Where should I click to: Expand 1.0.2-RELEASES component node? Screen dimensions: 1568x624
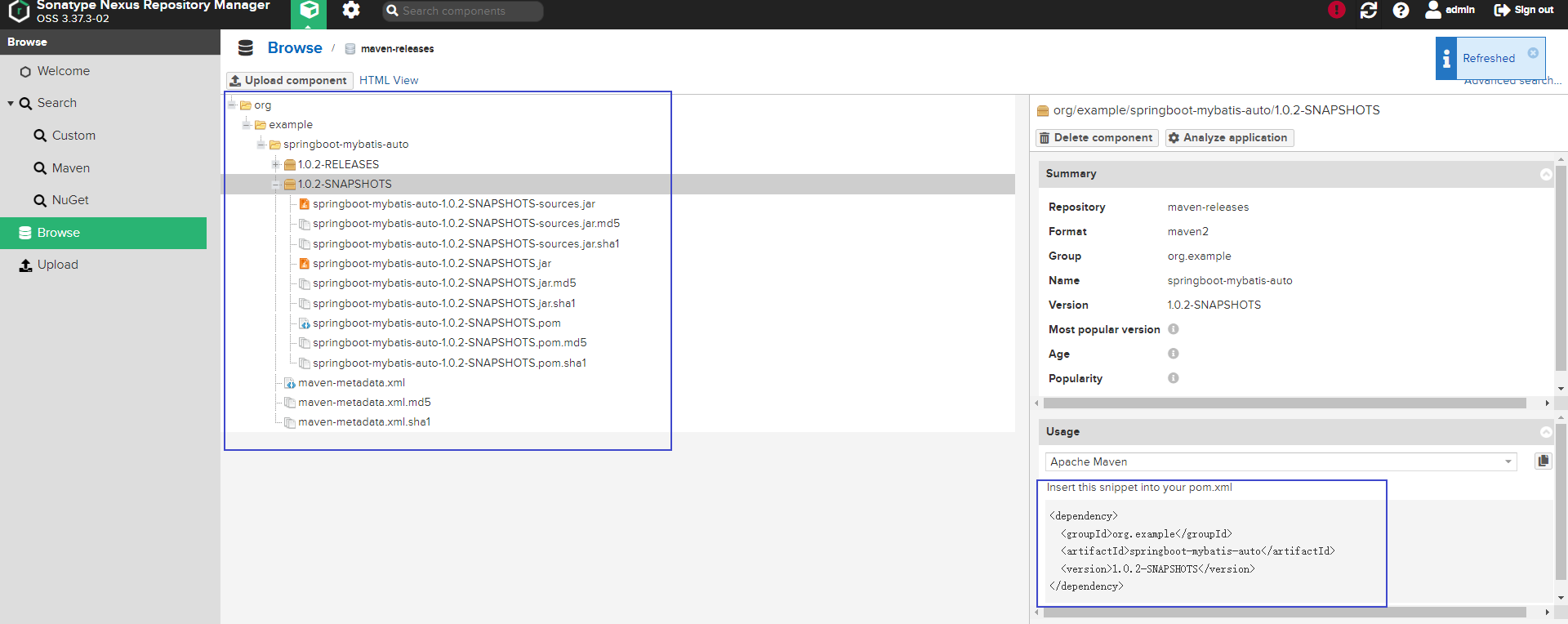click(x=276, y=164)
